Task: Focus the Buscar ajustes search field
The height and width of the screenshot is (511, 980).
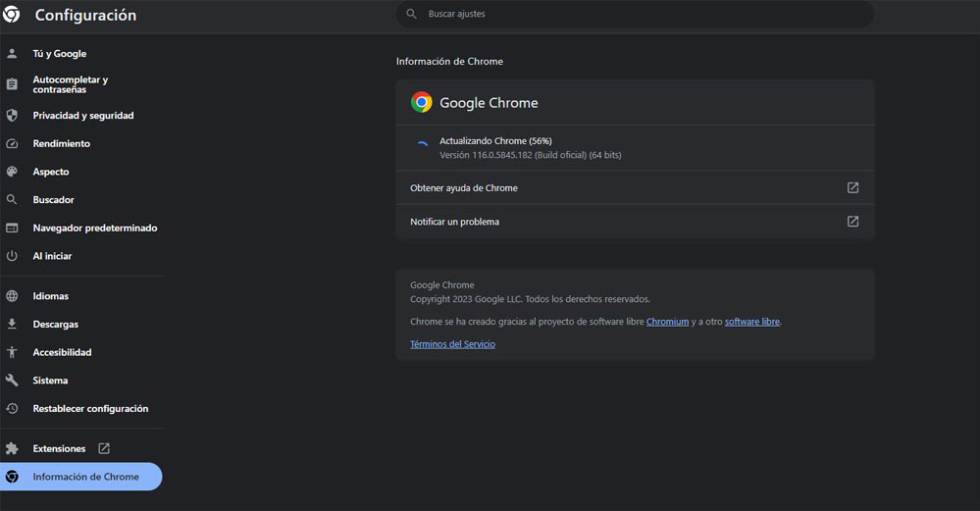Action: (634, 14)
